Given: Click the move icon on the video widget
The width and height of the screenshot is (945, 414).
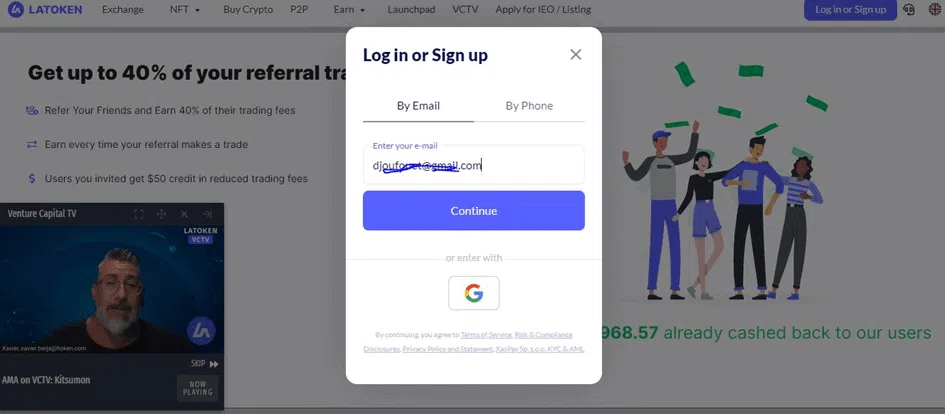Looking at the screenshot, I should (161, 214).
